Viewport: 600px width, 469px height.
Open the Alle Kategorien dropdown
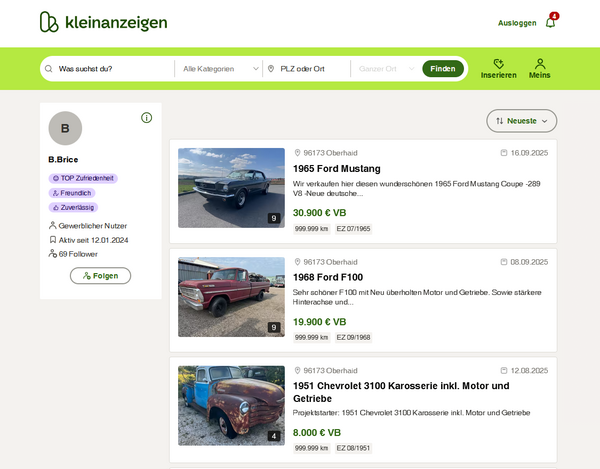221,69
